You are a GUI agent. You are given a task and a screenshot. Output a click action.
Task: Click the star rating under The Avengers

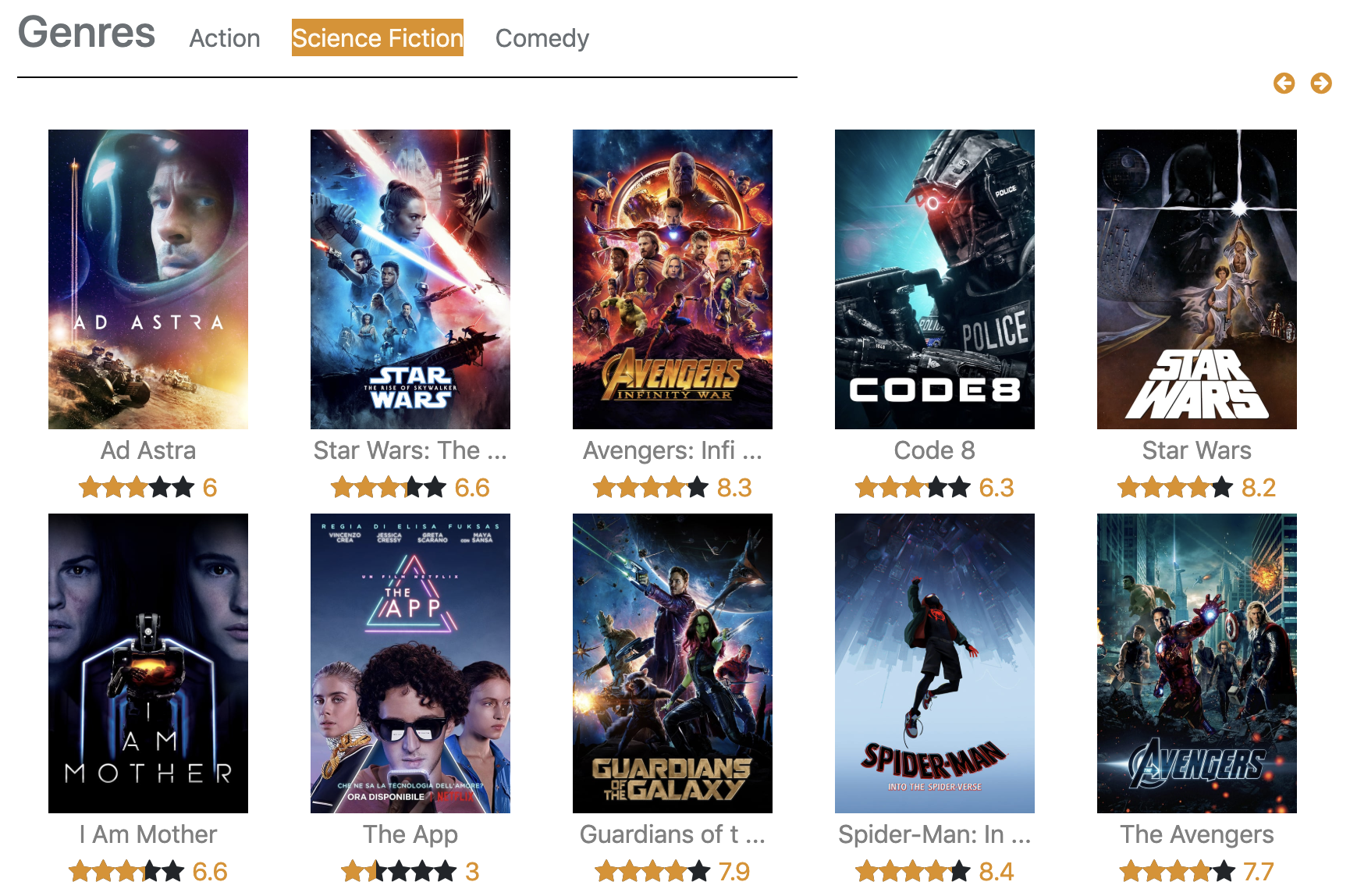coord(1177,872)
